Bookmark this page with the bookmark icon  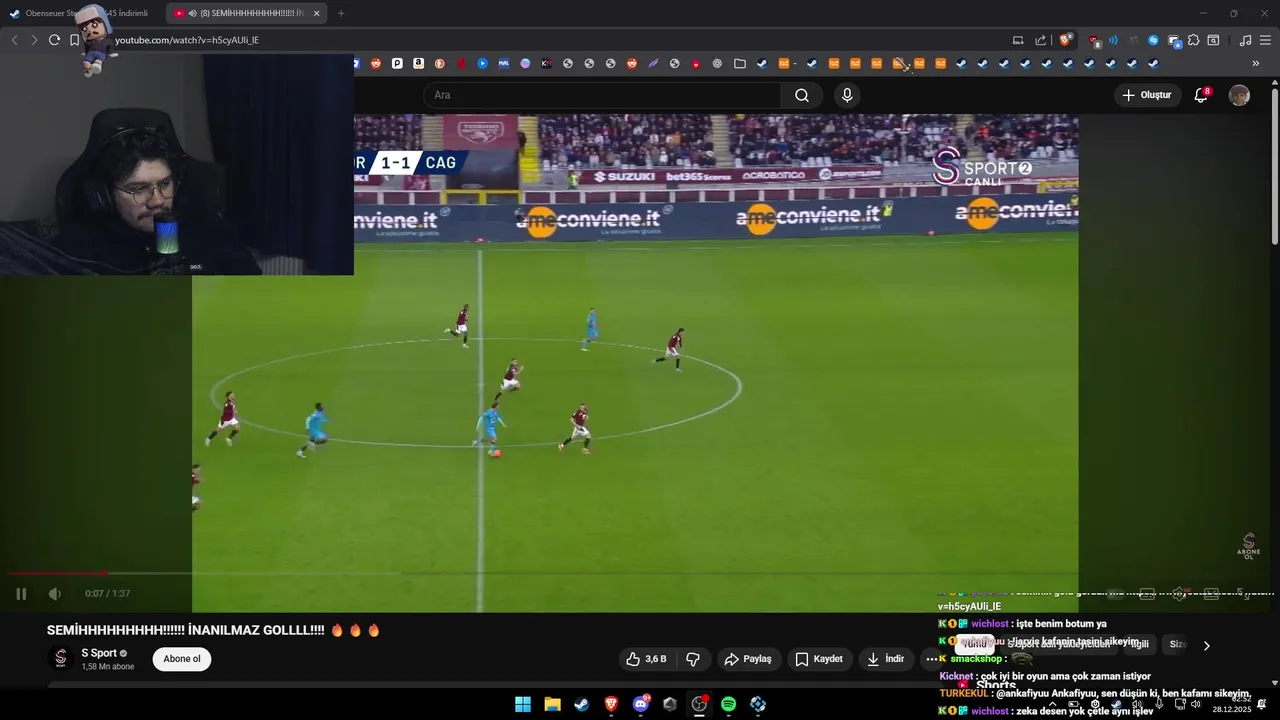tap(74, 40)
